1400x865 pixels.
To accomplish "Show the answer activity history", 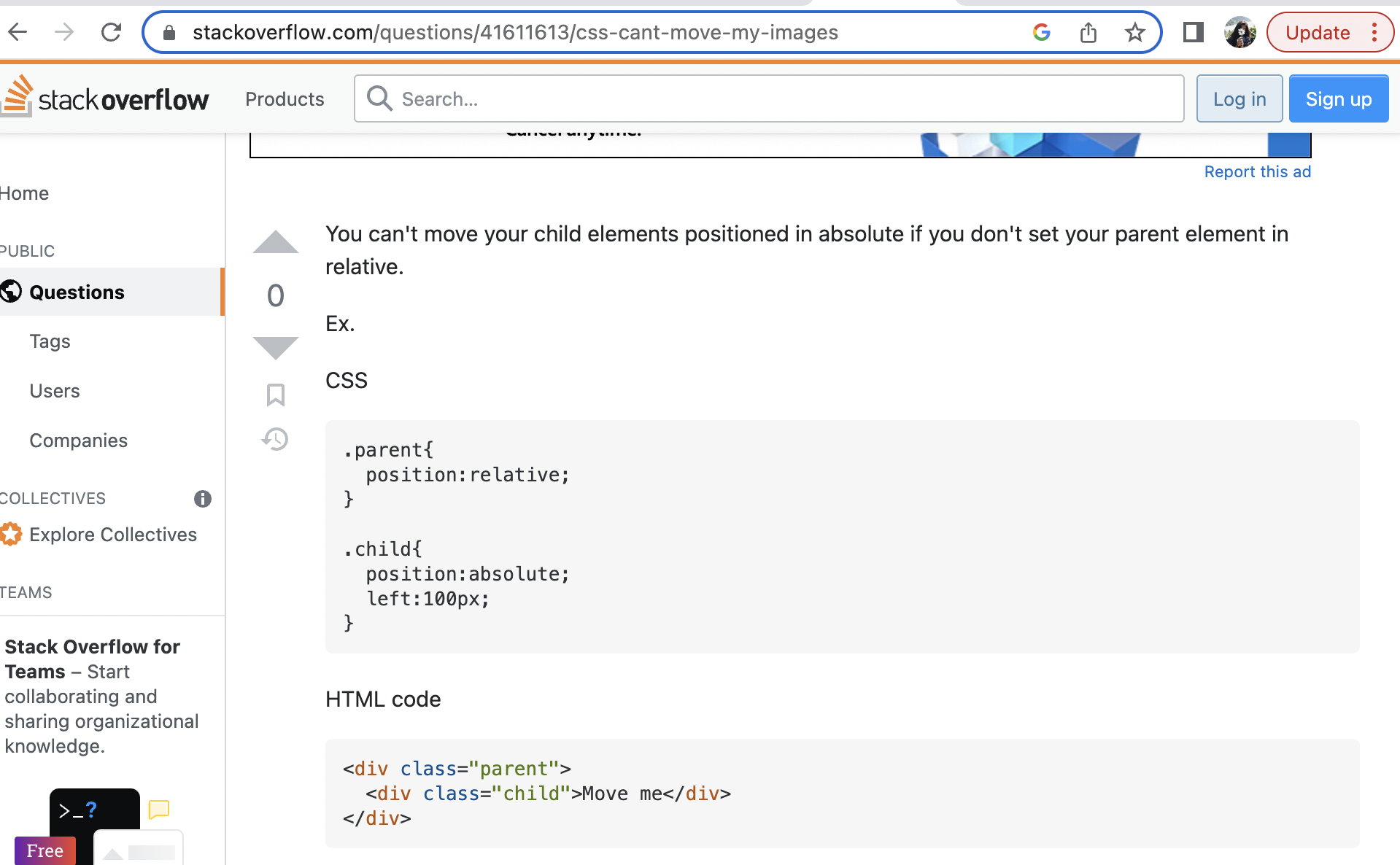I will (275, 439).
